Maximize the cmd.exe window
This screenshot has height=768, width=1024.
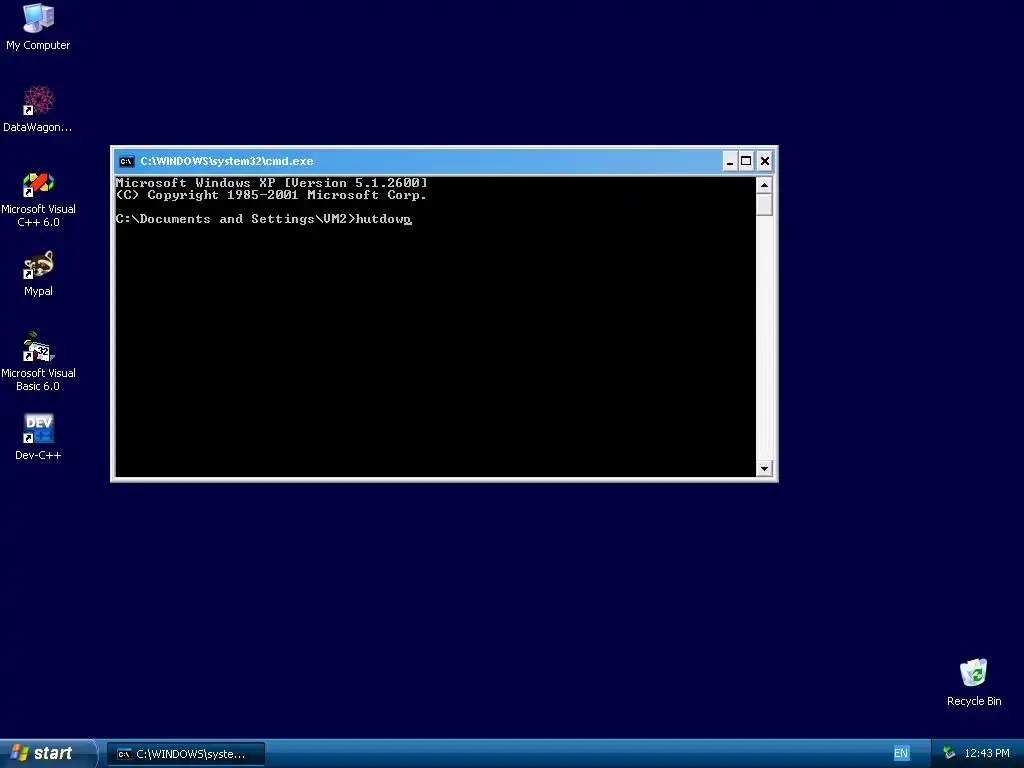(x=746, y=161)
